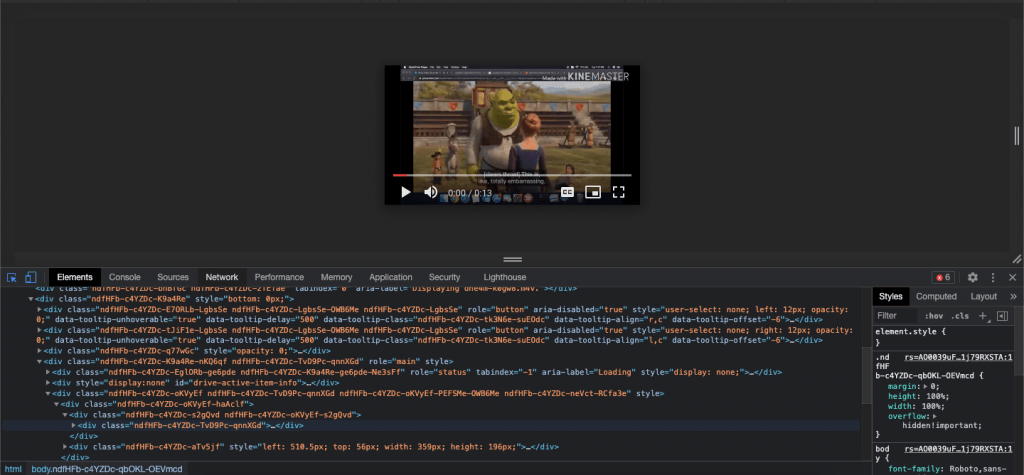The width and height of the screenshot is (1024, 475).
Task: Toggle closed captions with the CC button
Action: (566, 192)
